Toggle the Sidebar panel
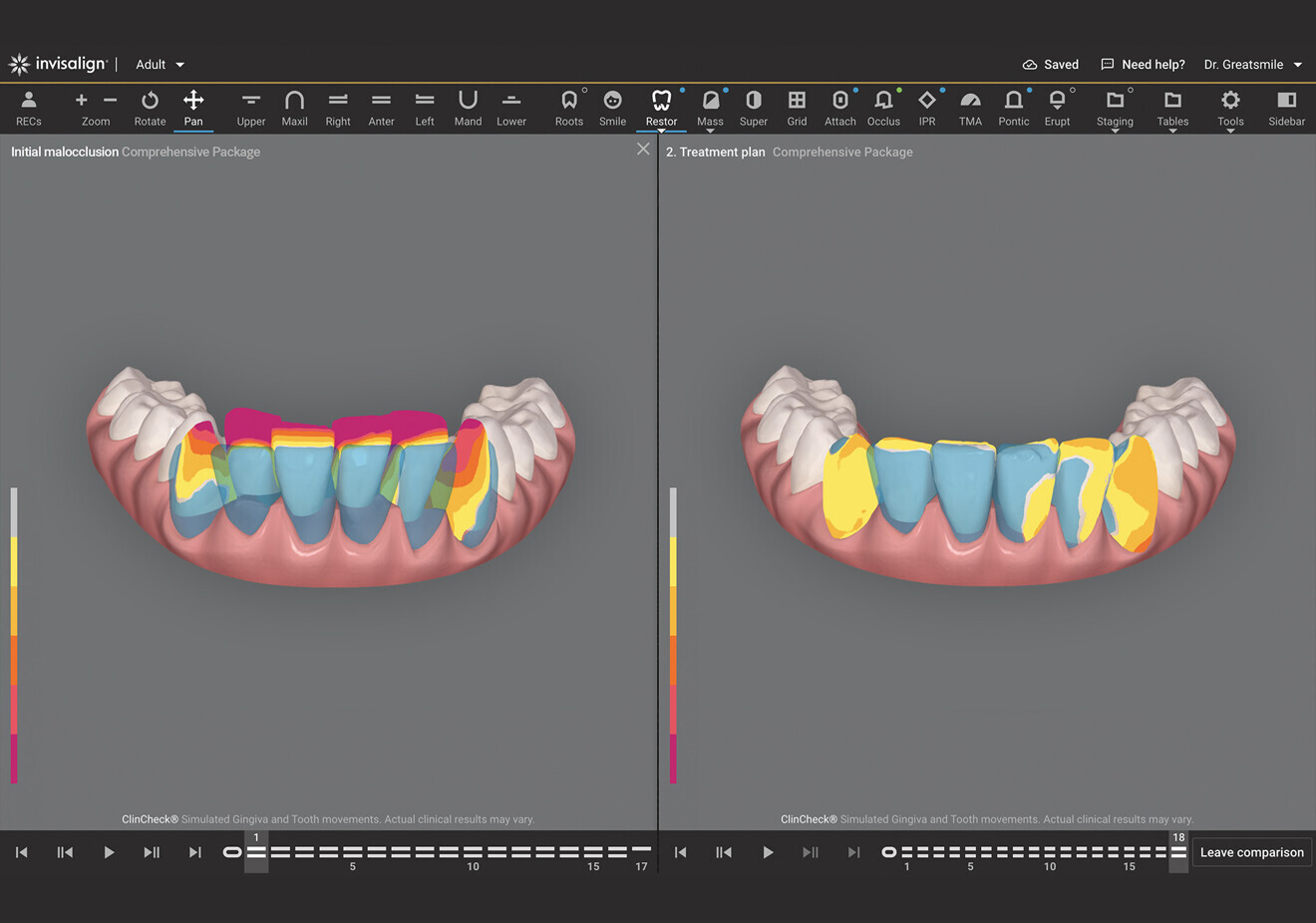 tap(1286, 108)
